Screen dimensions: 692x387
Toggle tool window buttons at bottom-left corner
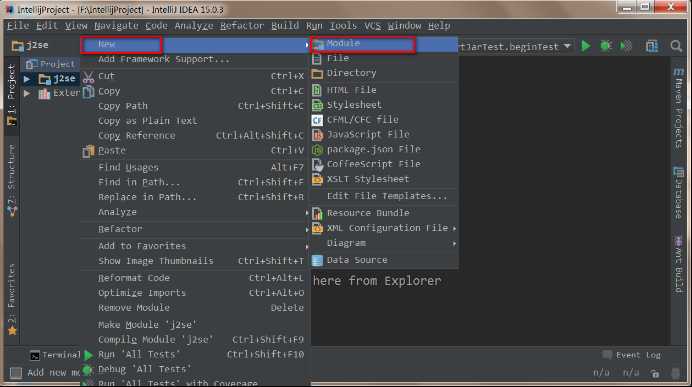pyautogui.click(x=16, y=373)
